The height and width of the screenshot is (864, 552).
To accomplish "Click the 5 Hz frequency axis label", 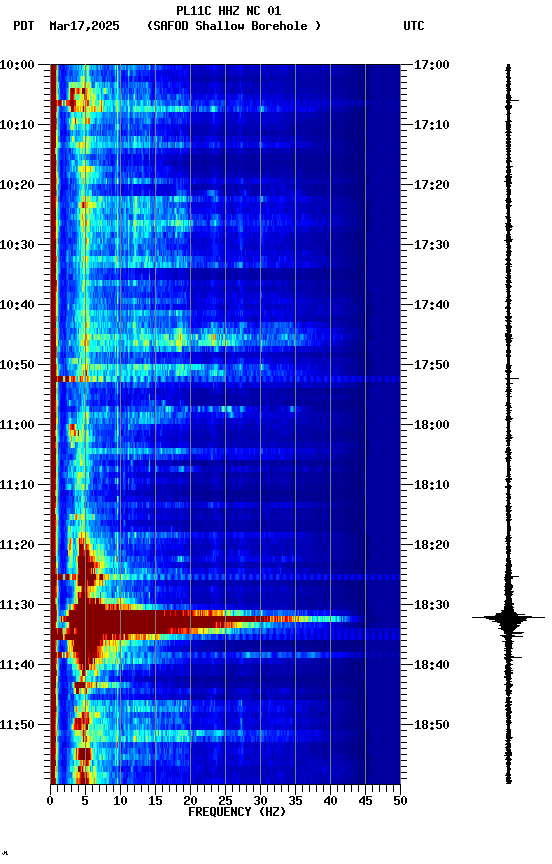I will tap(85, 801).
